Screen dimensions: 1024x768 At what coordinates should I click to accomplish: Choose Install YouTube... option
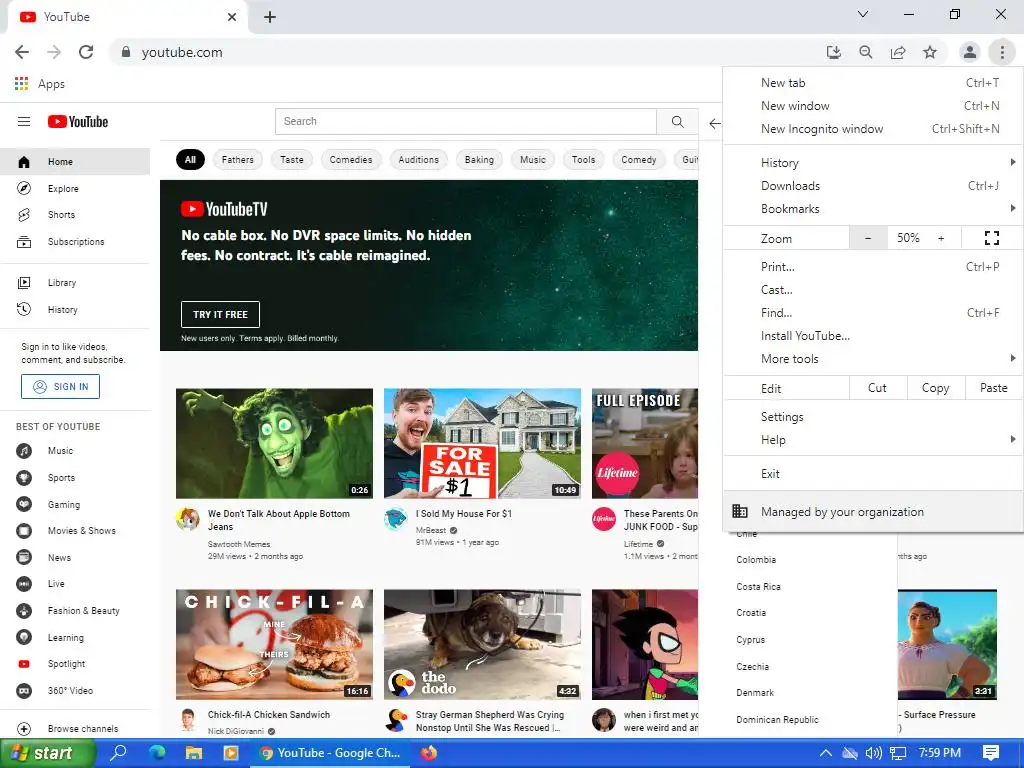(x=873, y=336)
